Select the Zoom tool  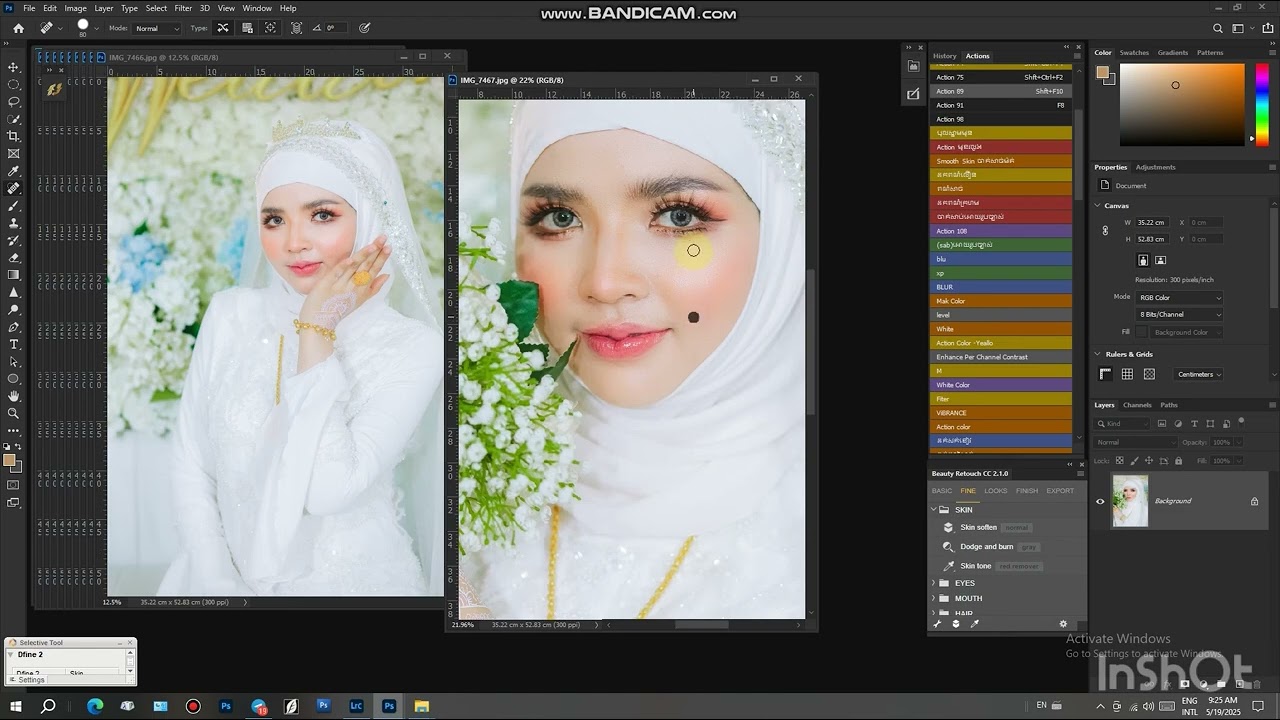[x=13, y=413]
